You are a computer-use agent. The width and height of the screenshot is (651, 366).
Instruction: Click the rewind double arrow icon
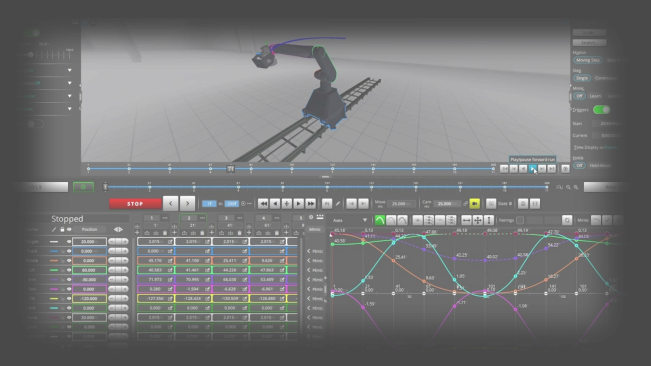click(x=263, y=204)
